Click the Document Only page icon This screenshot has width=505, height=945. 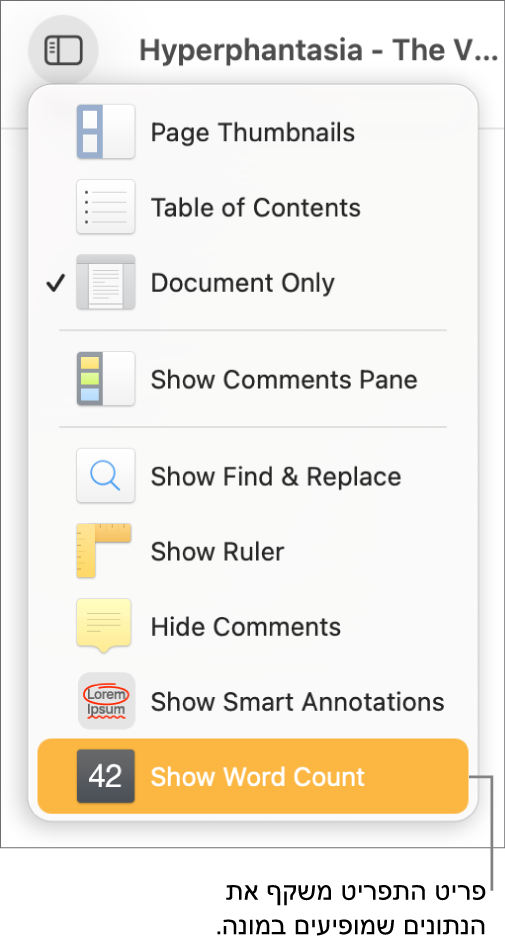105,282
